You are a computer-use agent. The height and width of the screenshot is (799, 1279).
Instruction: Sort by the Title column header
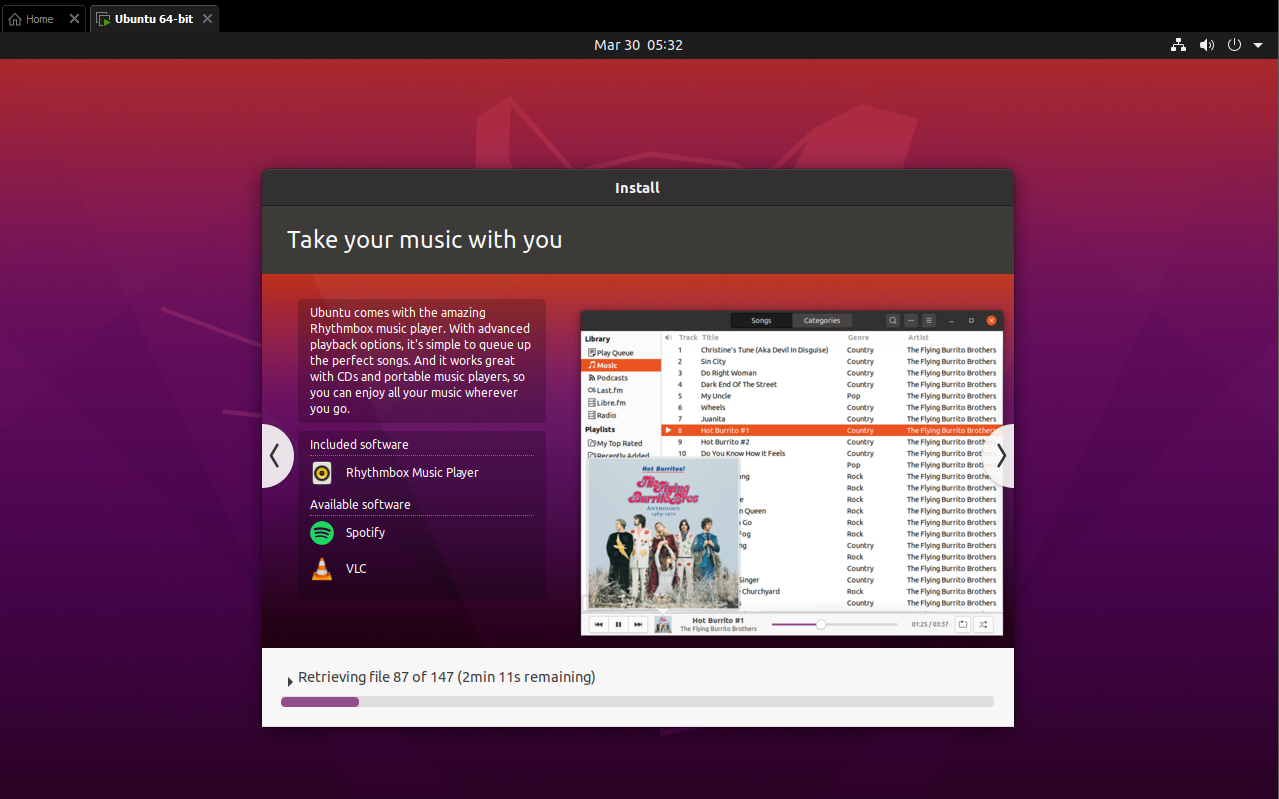[710, 338]
